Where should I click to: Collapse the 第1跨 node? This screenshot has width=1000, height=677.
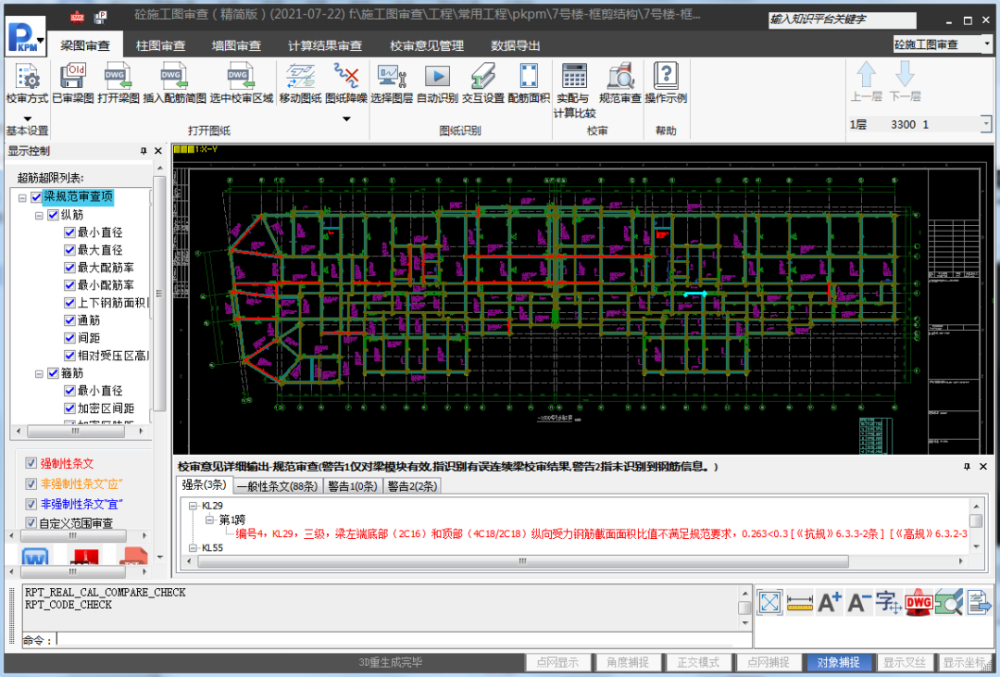209,520
